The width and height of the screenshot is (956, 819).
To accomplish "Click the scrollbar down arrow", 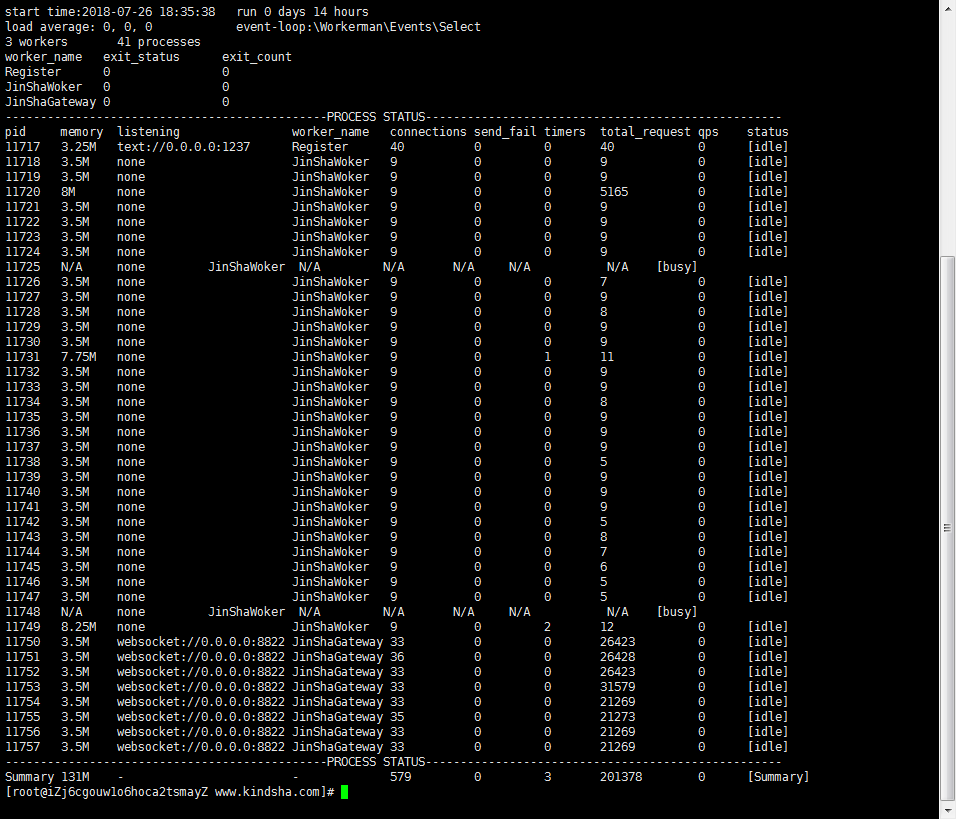I will (947, 811).
